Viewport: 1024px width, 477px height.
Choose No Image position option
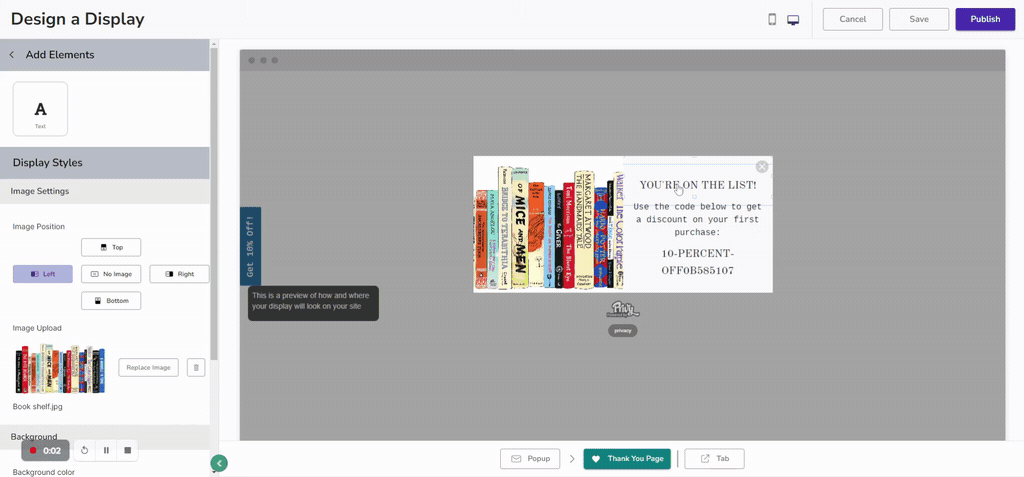111,274
